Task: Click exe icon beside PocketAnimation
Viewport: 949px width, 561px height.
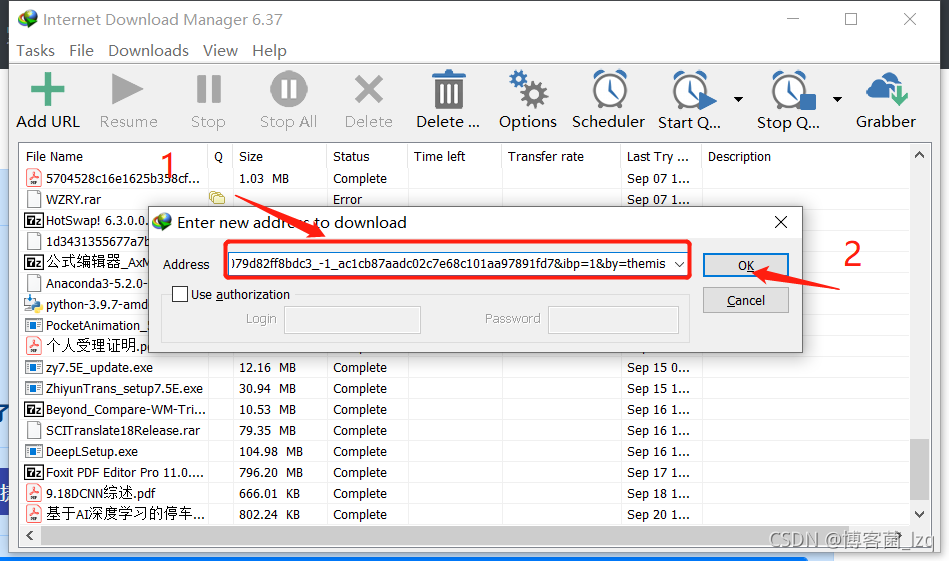Action: pos(34,325)
